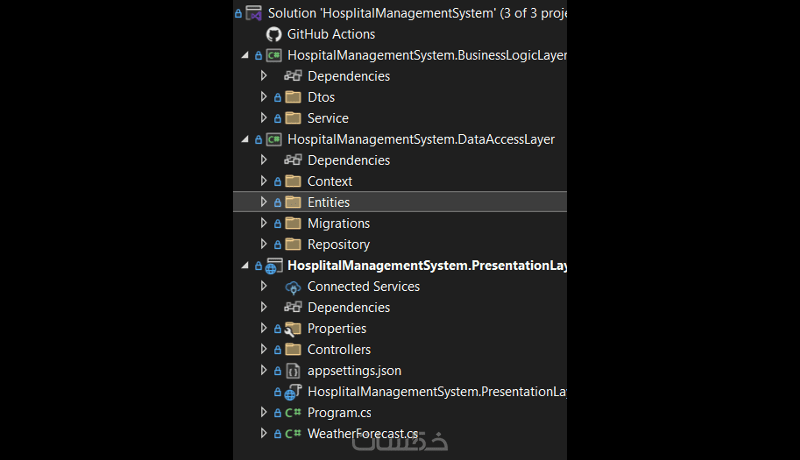Click the GitHub Actions octocat icon

click(273, 34)
